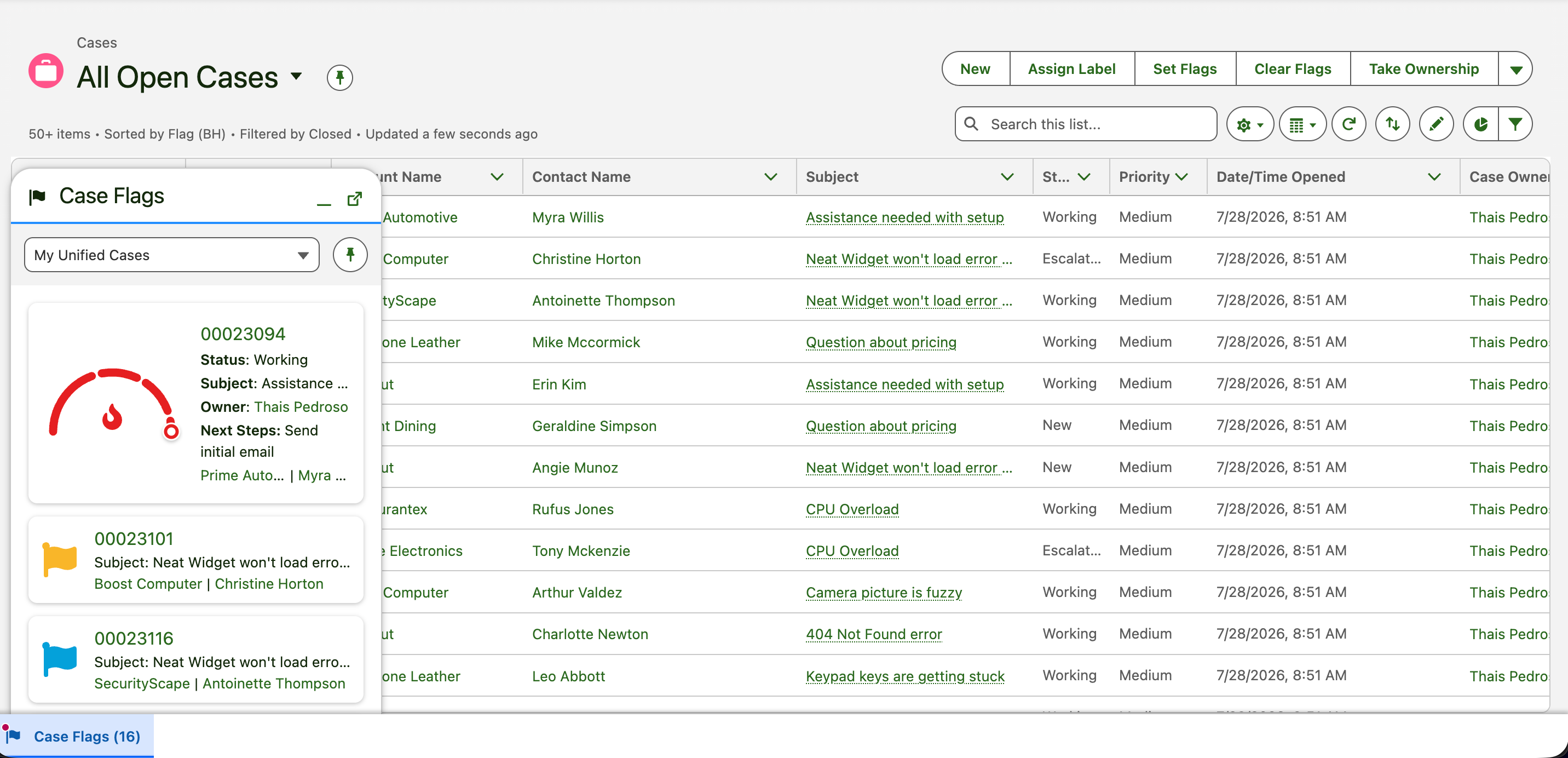
Task: Refresh the cases list
Action: [1349, 124]
